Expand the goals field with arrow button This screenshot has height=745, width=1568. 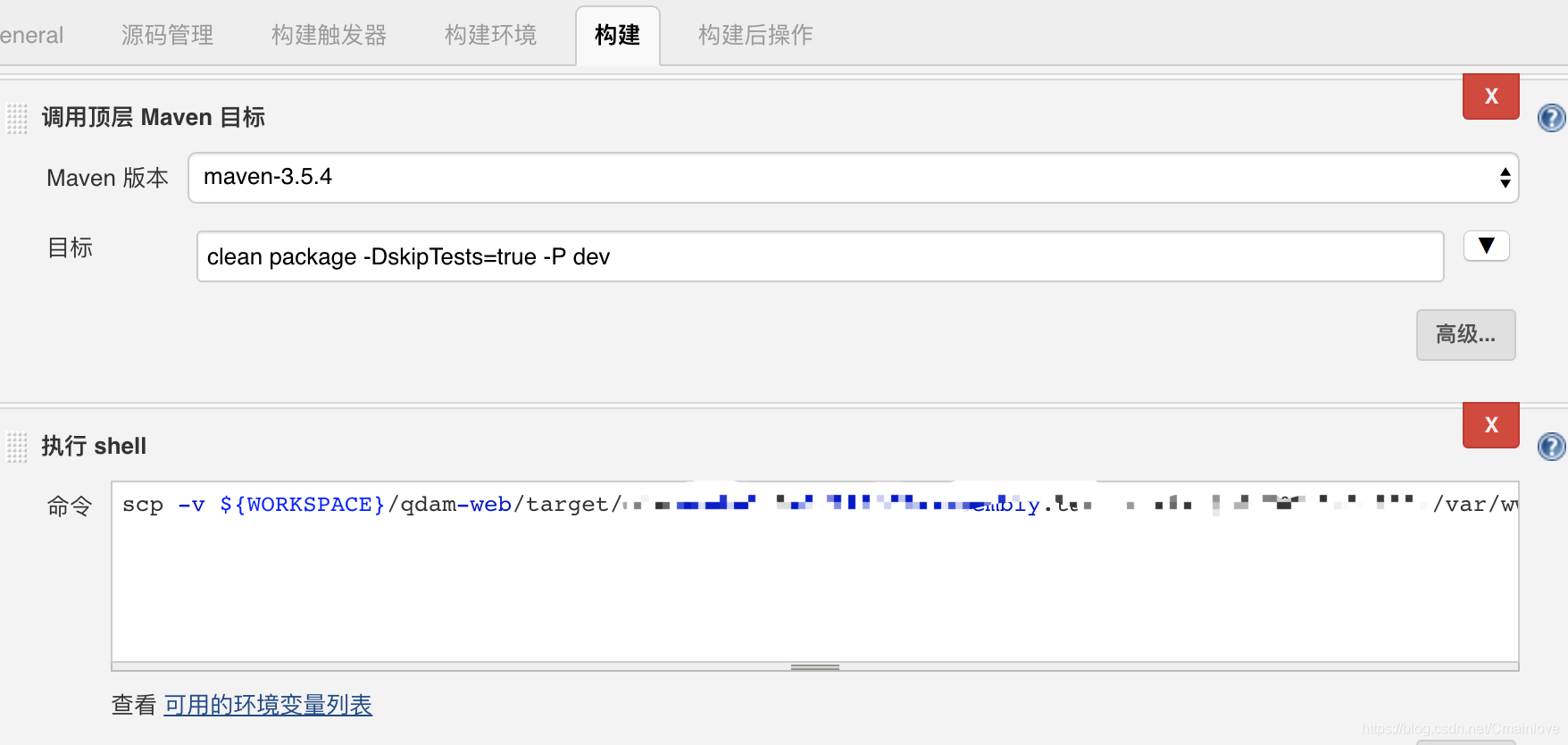[x=1486, y=246]
